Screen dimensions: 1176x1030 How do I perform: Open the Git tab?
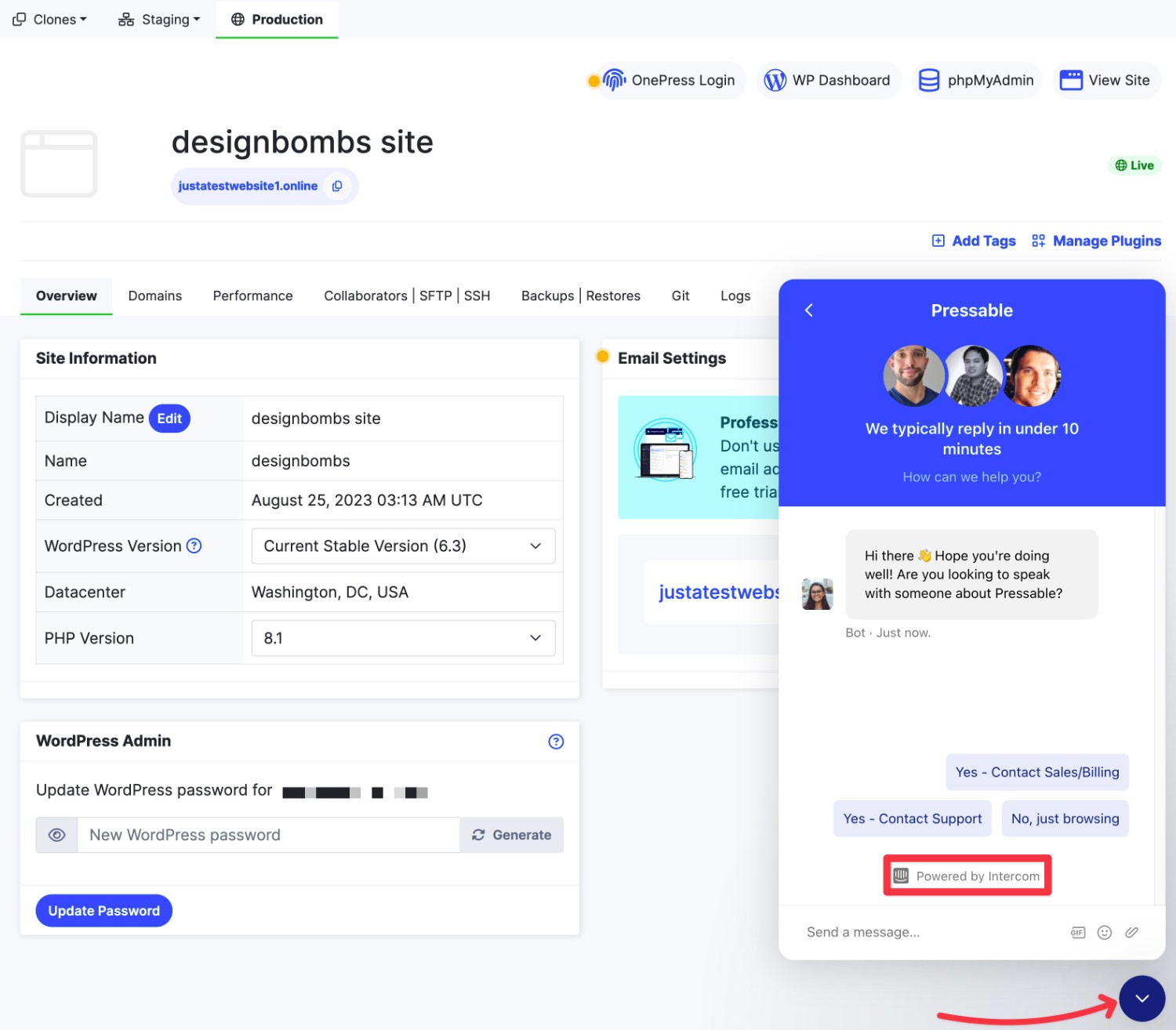coord(681,296)
